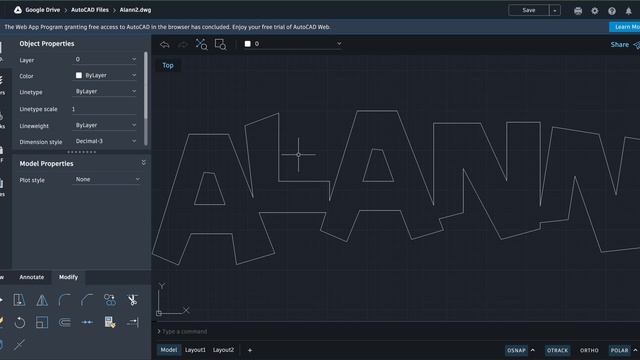Select the Fillet tool icon
Image resolution: width=640 pixels, height=360 pixels.
coord(64,300)
